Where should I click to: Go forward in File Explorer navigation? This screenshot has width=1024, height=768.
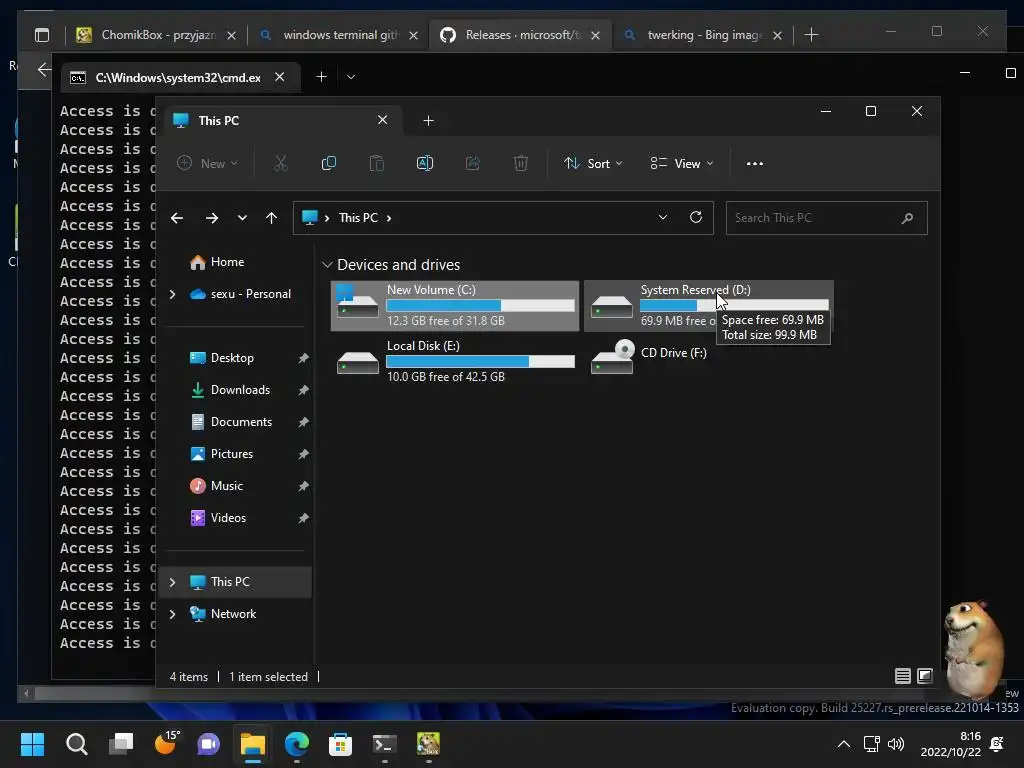tap(212, 218)
